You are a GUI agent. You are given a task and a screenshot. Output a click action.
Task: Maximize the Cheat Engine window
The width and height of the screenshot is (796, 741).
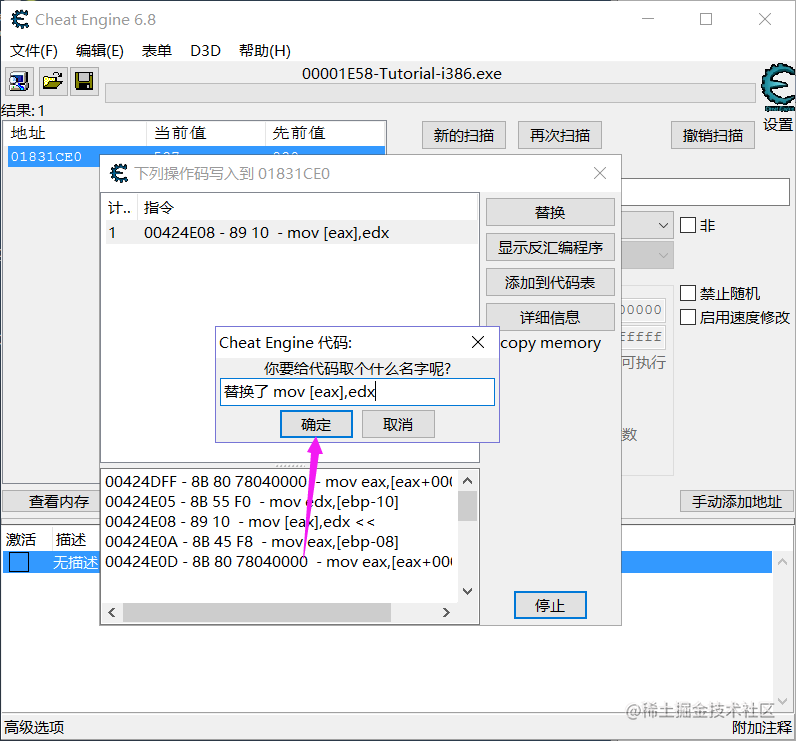click(706, 19)
